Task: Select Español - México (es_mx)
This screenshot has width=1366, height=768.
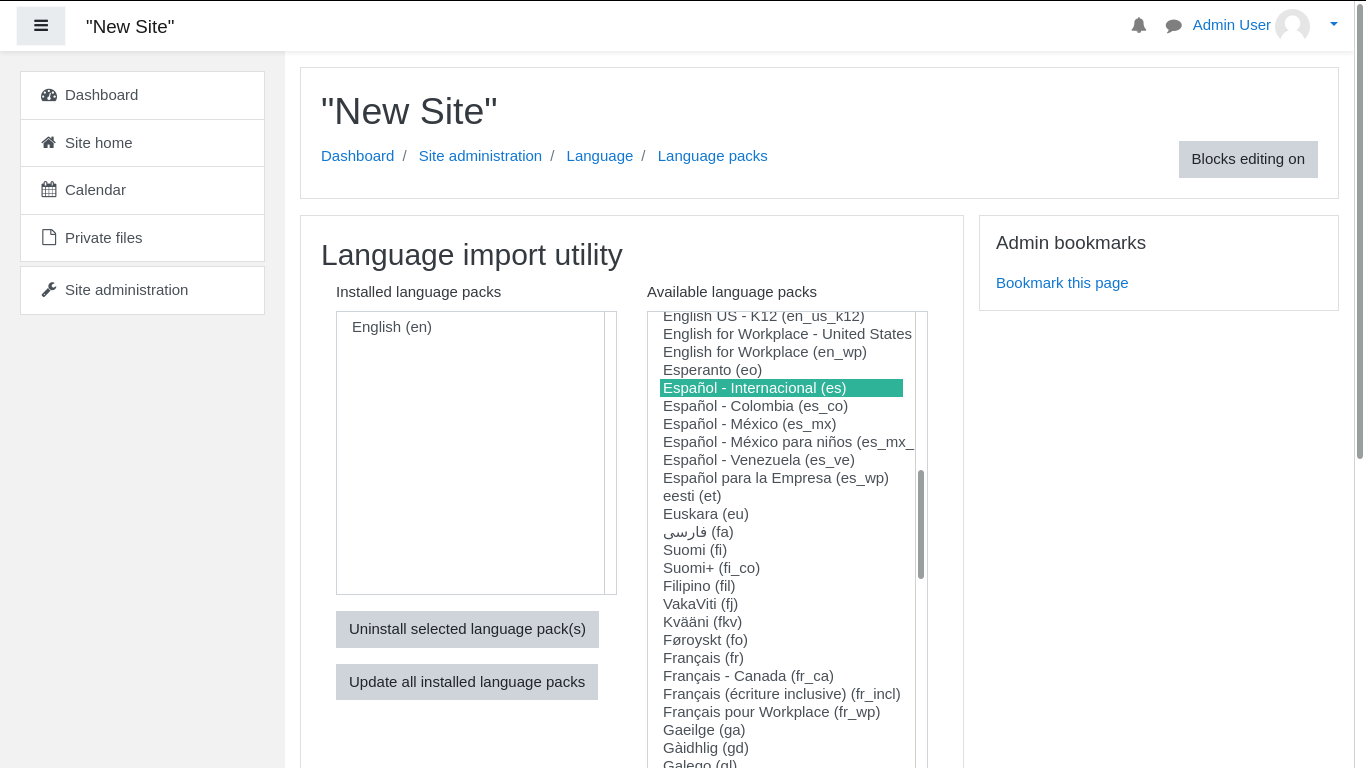Action: click(x=781, y=424)
